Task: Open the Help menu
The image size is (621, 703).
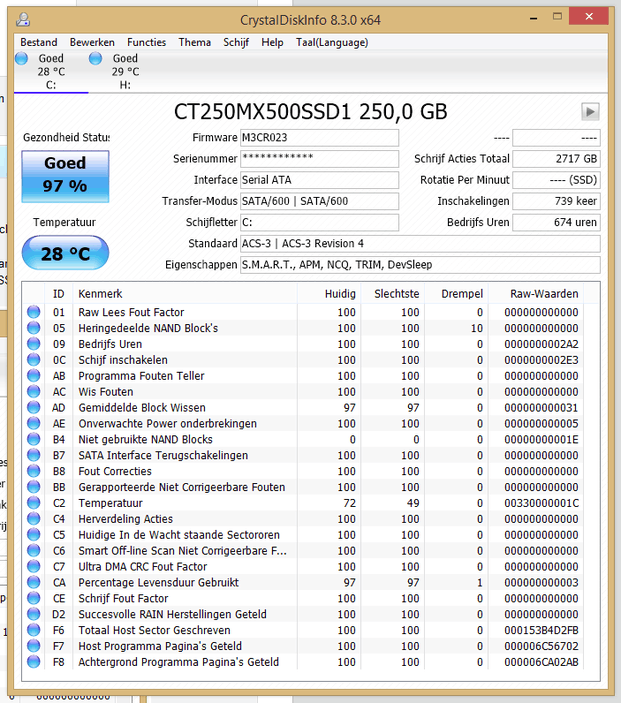Action: [x=272, y=42]
